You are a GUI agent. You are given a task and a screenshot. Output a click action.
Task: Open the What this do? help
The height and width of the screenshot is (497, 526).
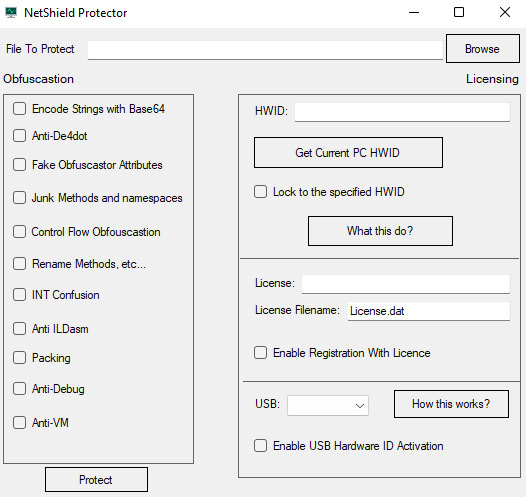point(380,231)
